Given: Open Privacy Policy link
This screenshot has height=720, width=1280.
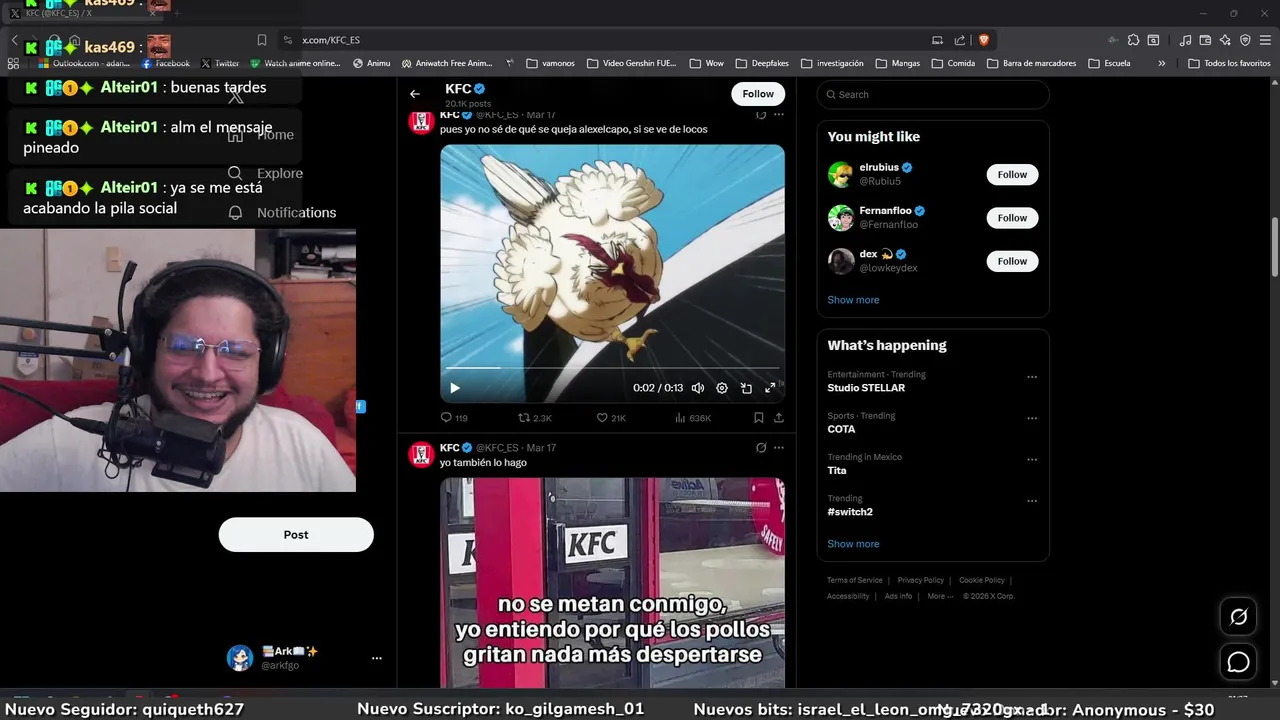Looking at the screenshot, I should coord(920,580).
